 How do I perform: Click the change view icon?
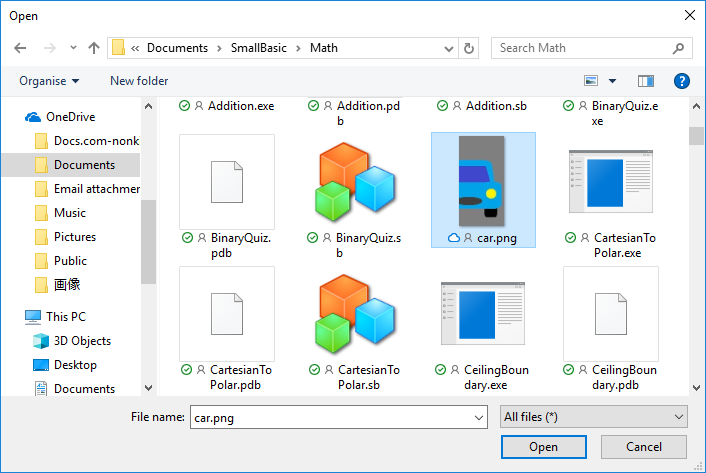591,81
